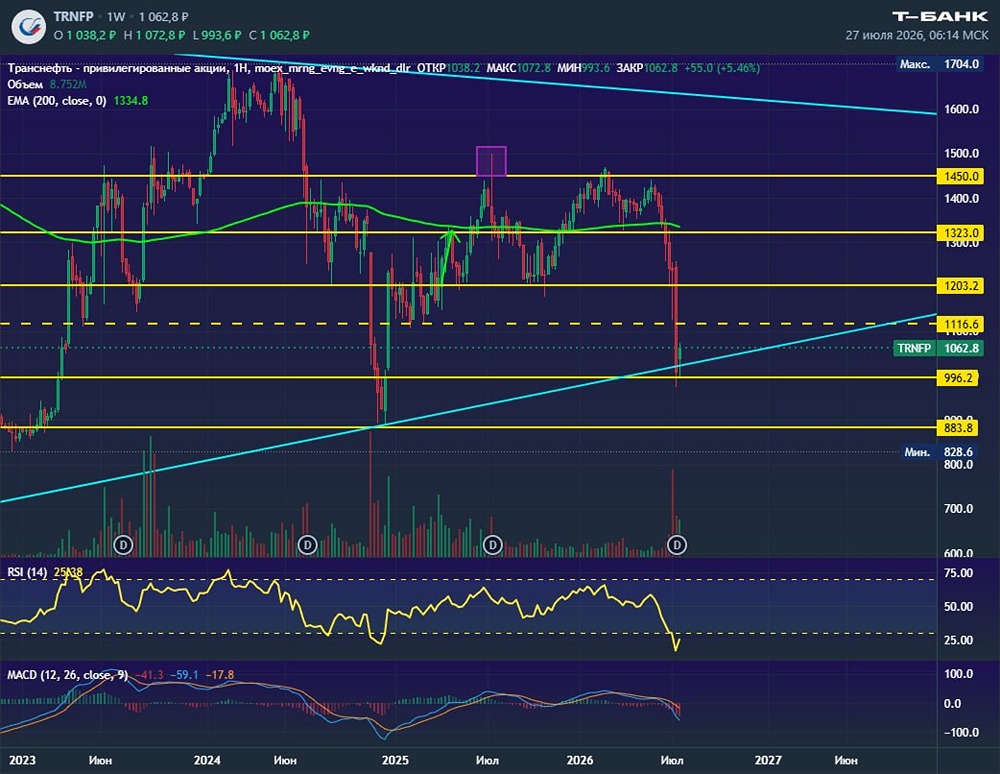The width and height of the screenshot is (1000, 774).
Task: Click the Transneft company logo icon
Action: (29, 27)
